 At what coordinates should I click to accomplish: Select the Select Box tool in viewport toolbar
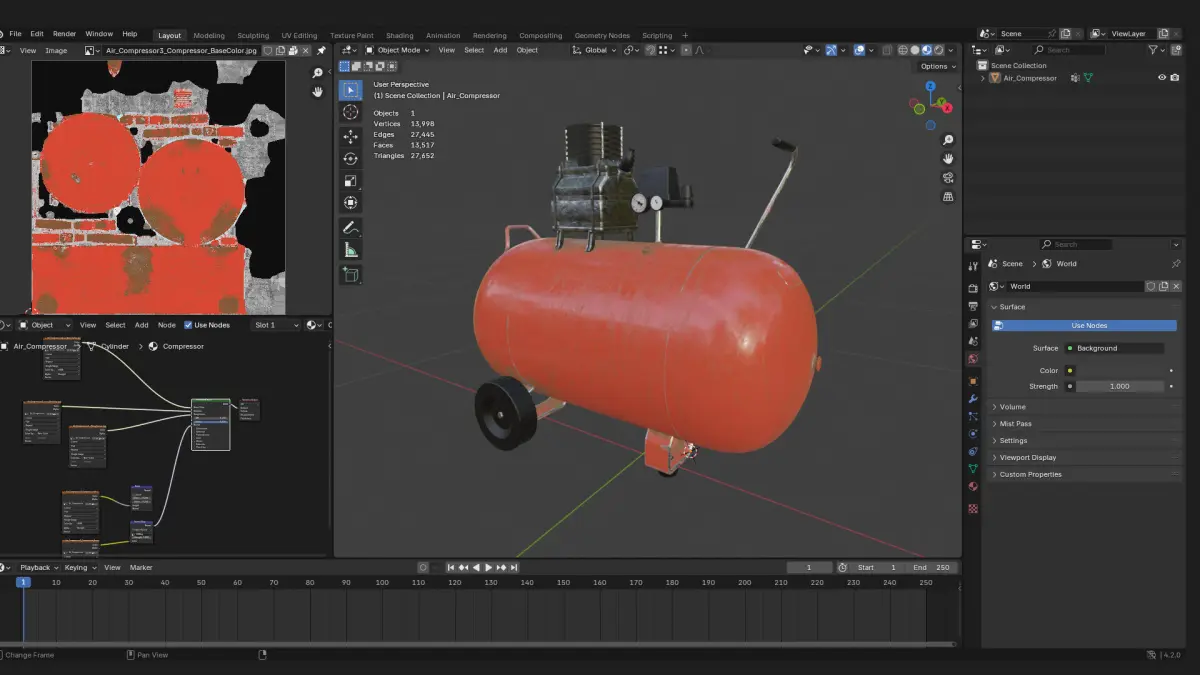click(350, 90)
